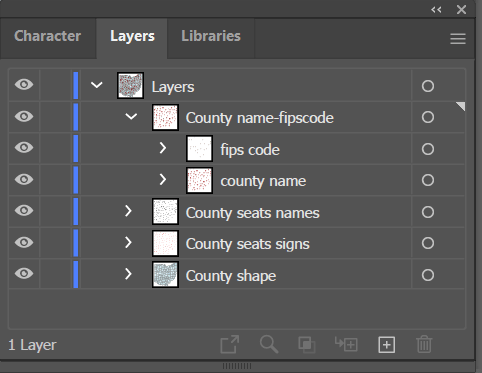The image size is (482, 373).
Task: Expand the county name sublayer
Action: (x=163, y=180)
